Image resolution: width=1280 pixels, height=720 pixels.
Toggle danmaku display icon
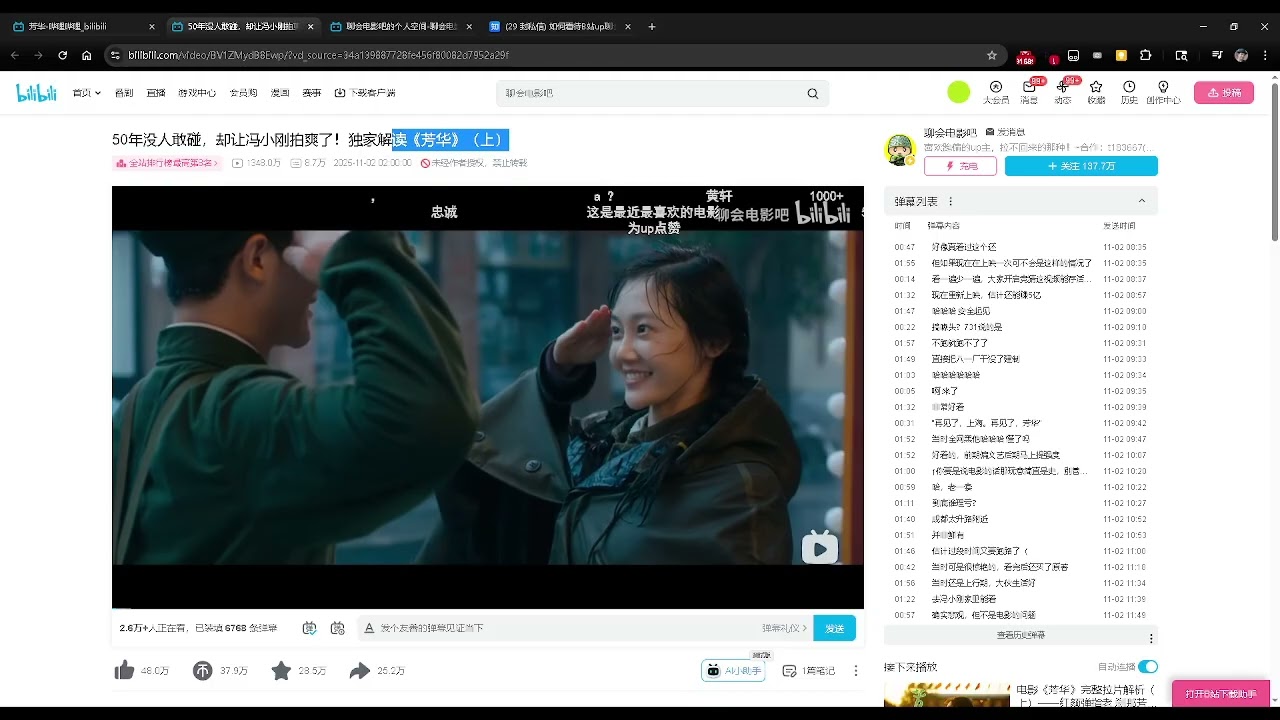[x=309, y=628]
